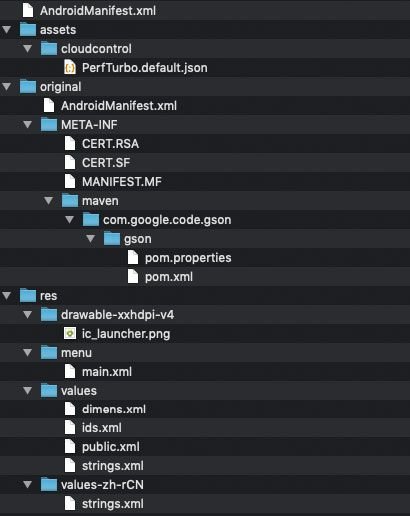410x516 pixels.
Task: Select dimens.xml in values folder
Action: pos(114,409)
